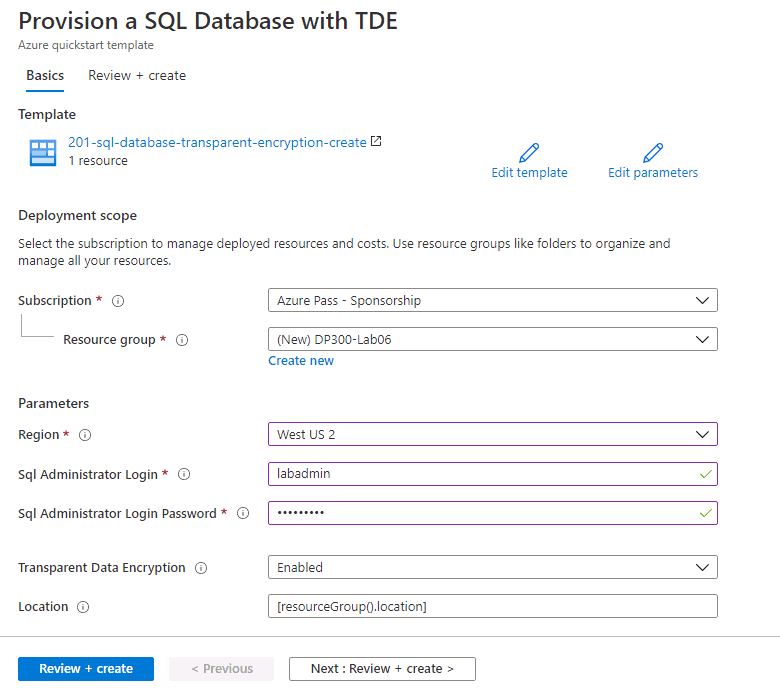
Task: Click the Location input field
Action: pos(492,606)
